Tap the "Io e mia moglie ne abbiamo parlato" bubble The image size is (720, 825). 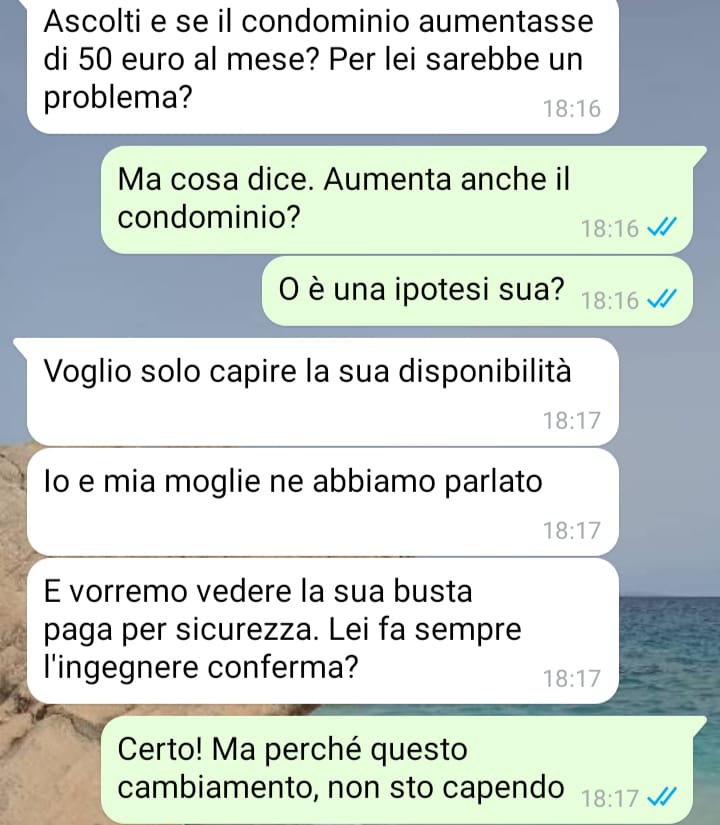[323, 502]
